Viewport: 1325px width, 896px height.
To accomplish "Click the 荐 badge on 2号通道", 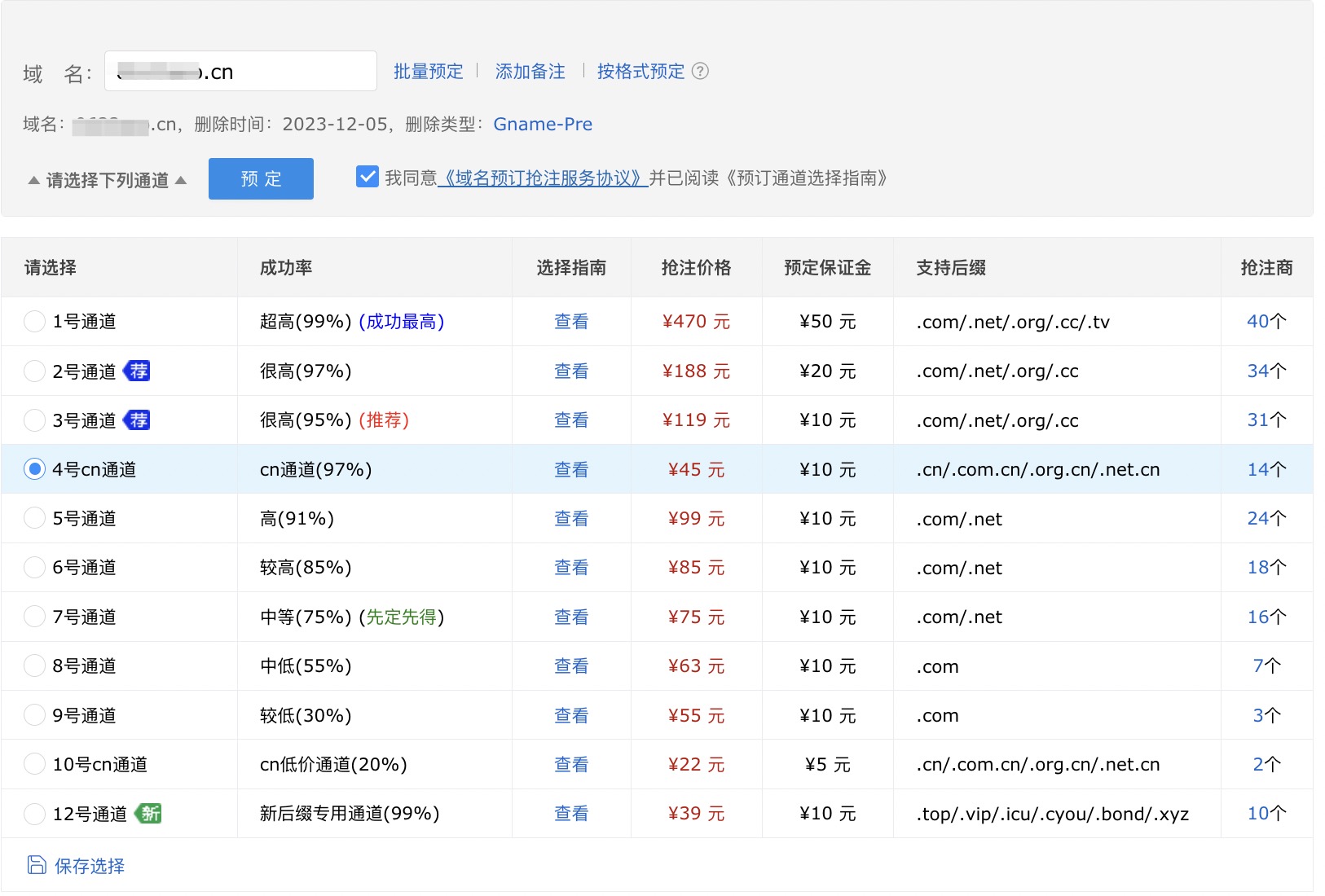I will click(x=137, y=371).
